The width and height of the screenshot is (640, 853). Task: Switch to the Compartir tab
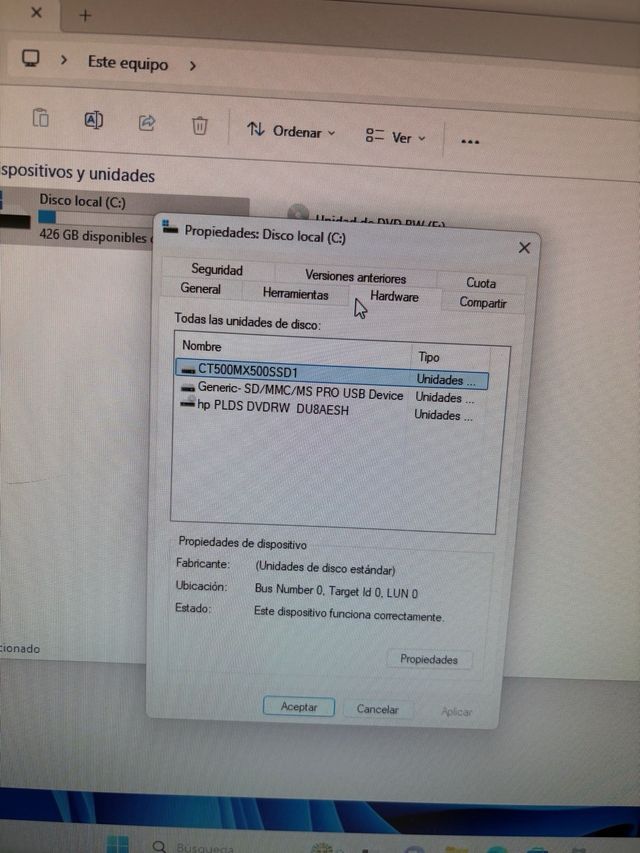coord(483,302)
